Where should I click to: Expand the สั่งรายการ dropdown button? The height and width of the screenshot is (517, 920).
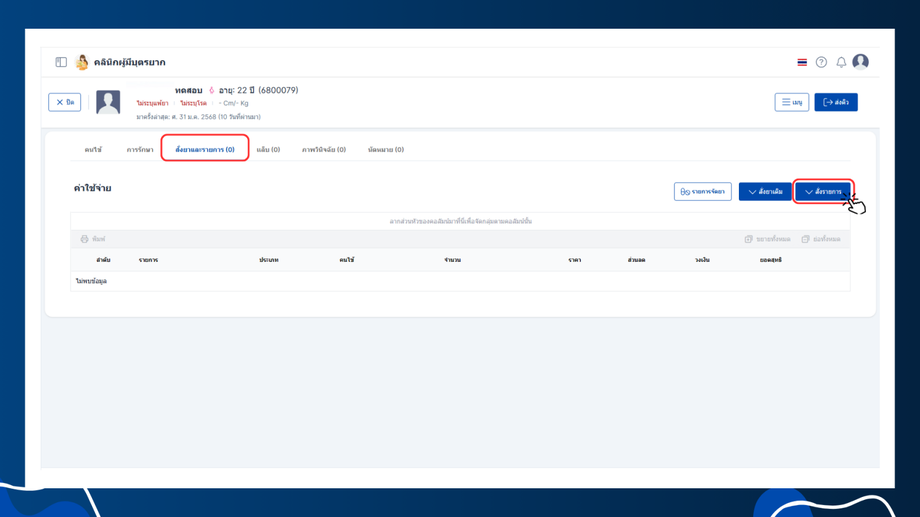(x=823, y=191)
